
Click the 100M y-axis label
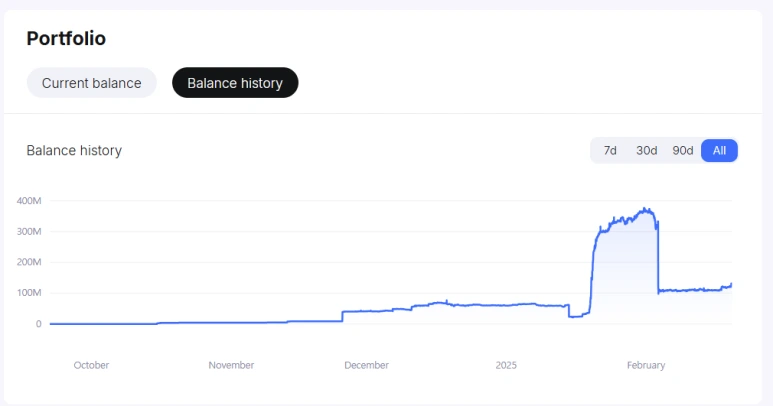tap(29, 293)
